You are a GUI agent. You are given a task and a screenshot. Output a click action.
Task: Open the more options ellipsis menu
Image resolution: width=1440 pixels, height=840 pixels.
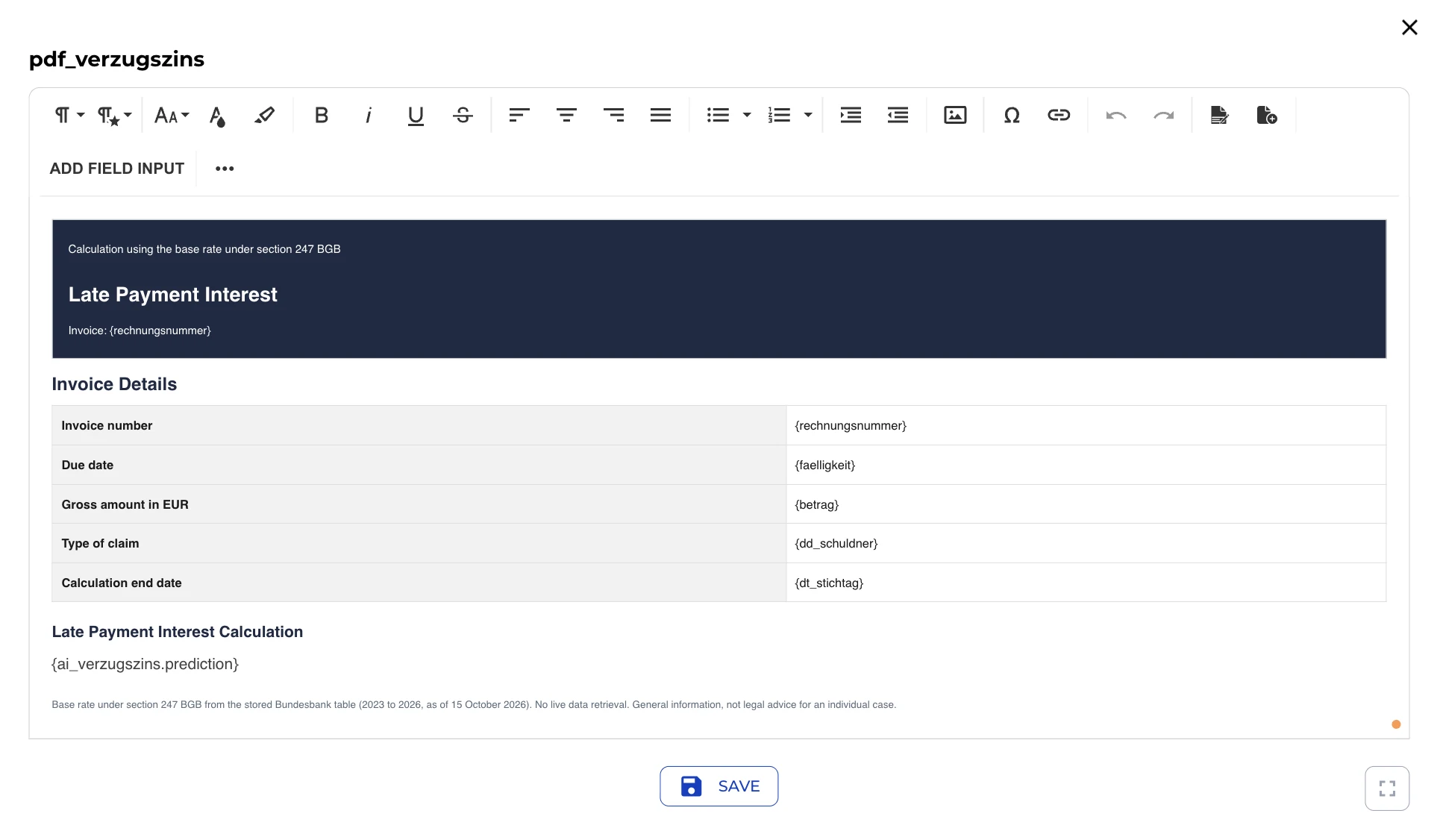pos(225,169)
